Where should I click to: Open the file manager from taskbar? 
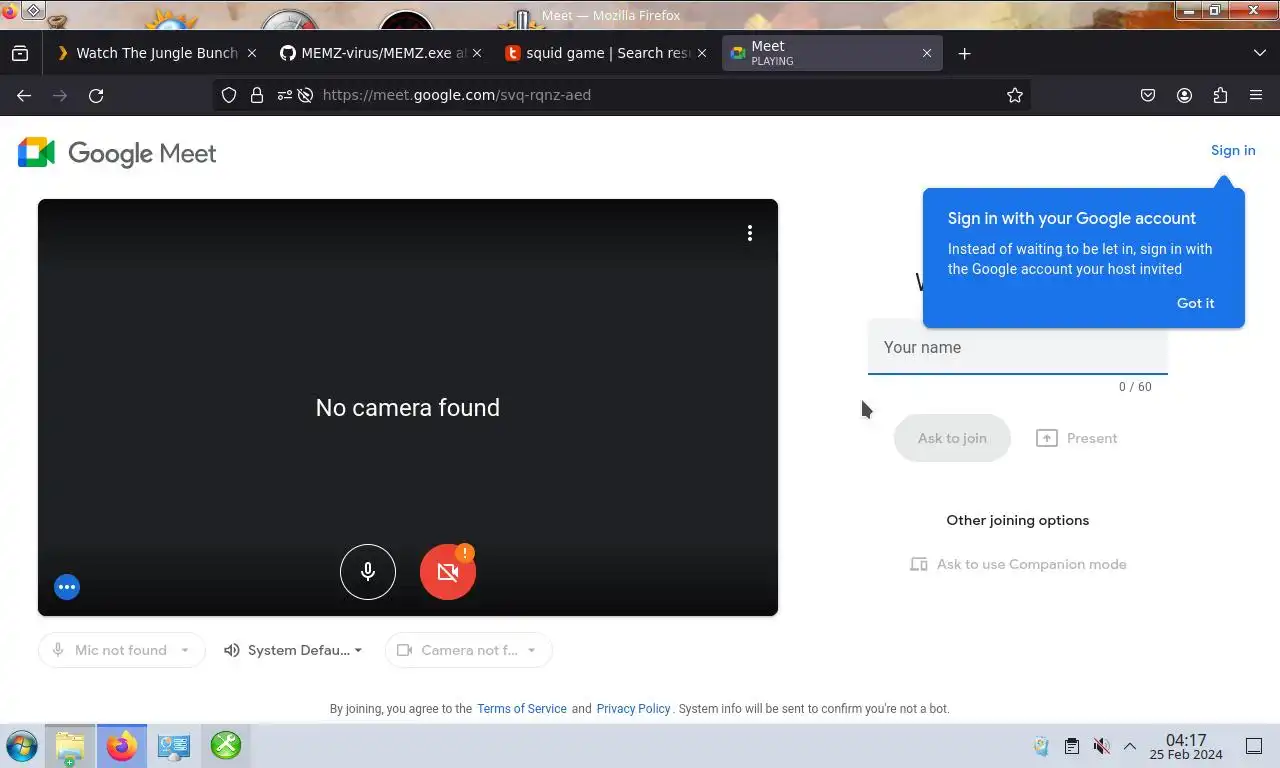pos(70,746)
